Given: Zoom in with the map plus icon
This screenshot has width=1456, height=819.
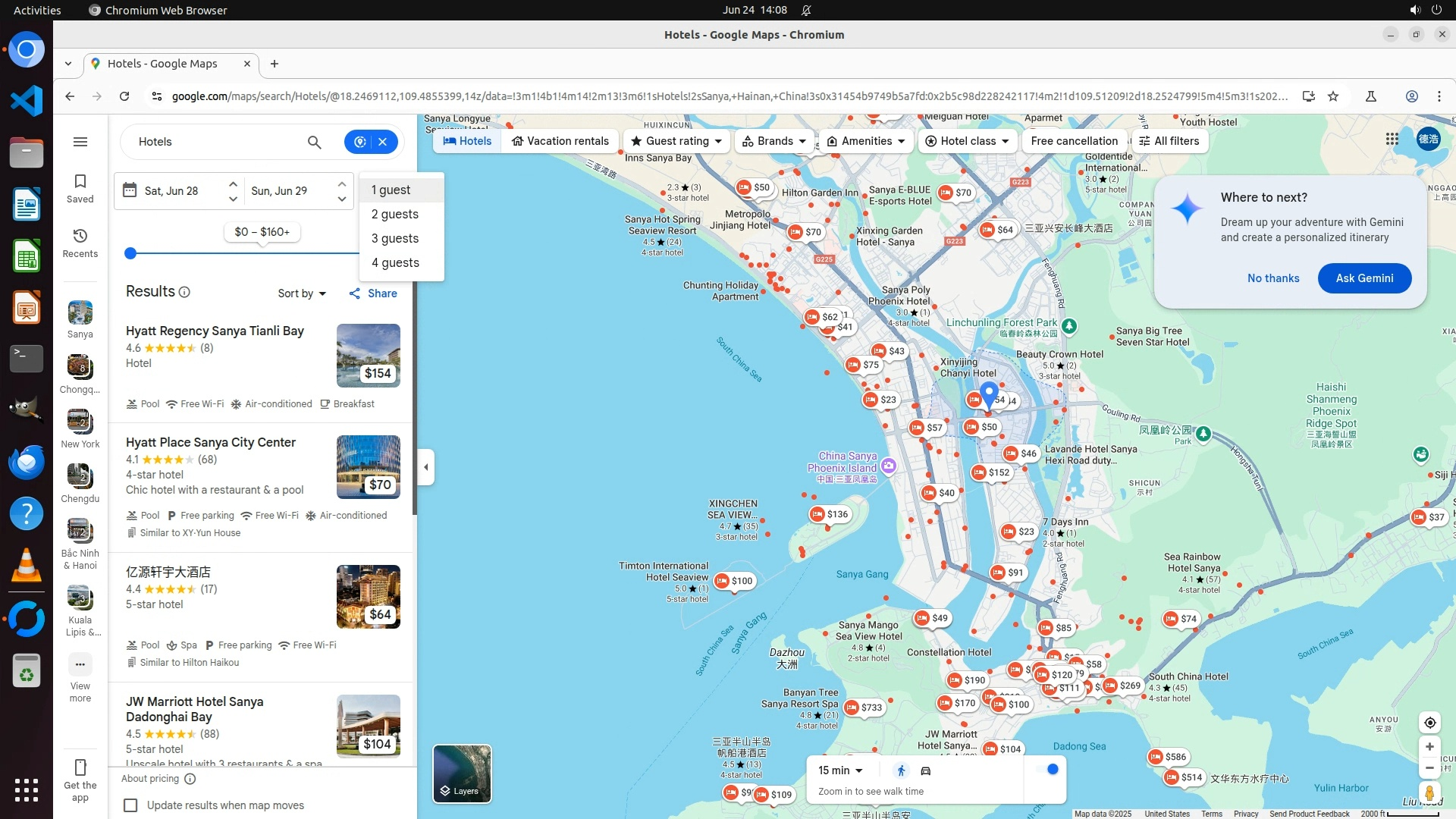Looking at the screenshot, I should [1429, 747].
